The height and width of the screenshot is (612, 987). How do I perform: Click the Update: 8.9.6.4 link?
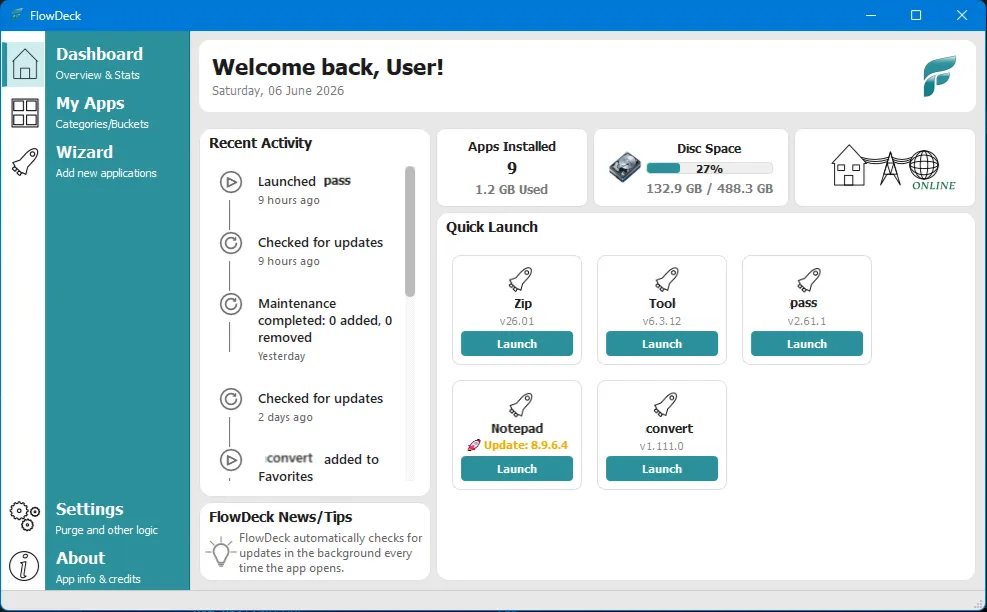tap(526, 445)
